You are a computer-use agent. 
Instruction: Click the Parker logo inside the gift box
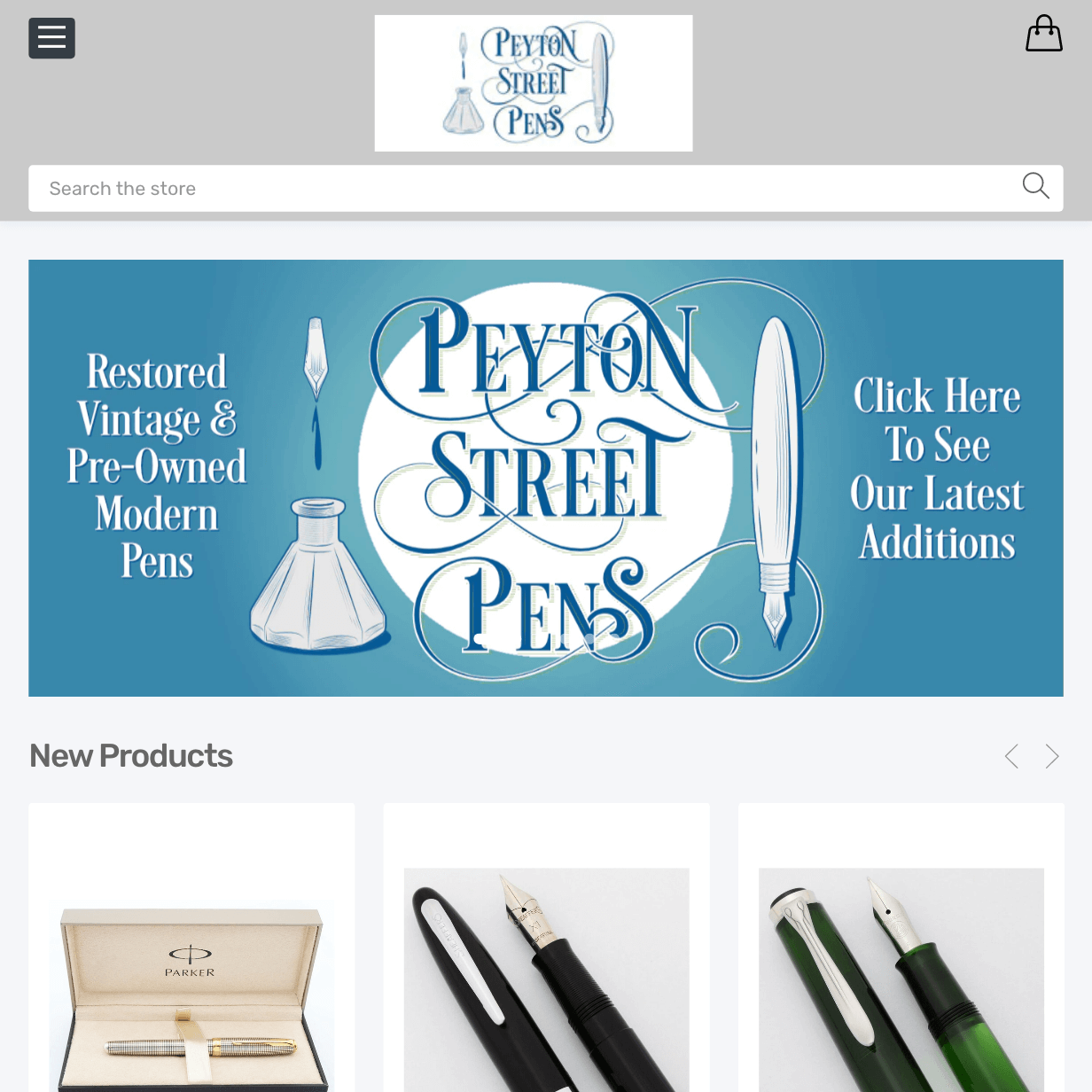[x=190, y=960]
